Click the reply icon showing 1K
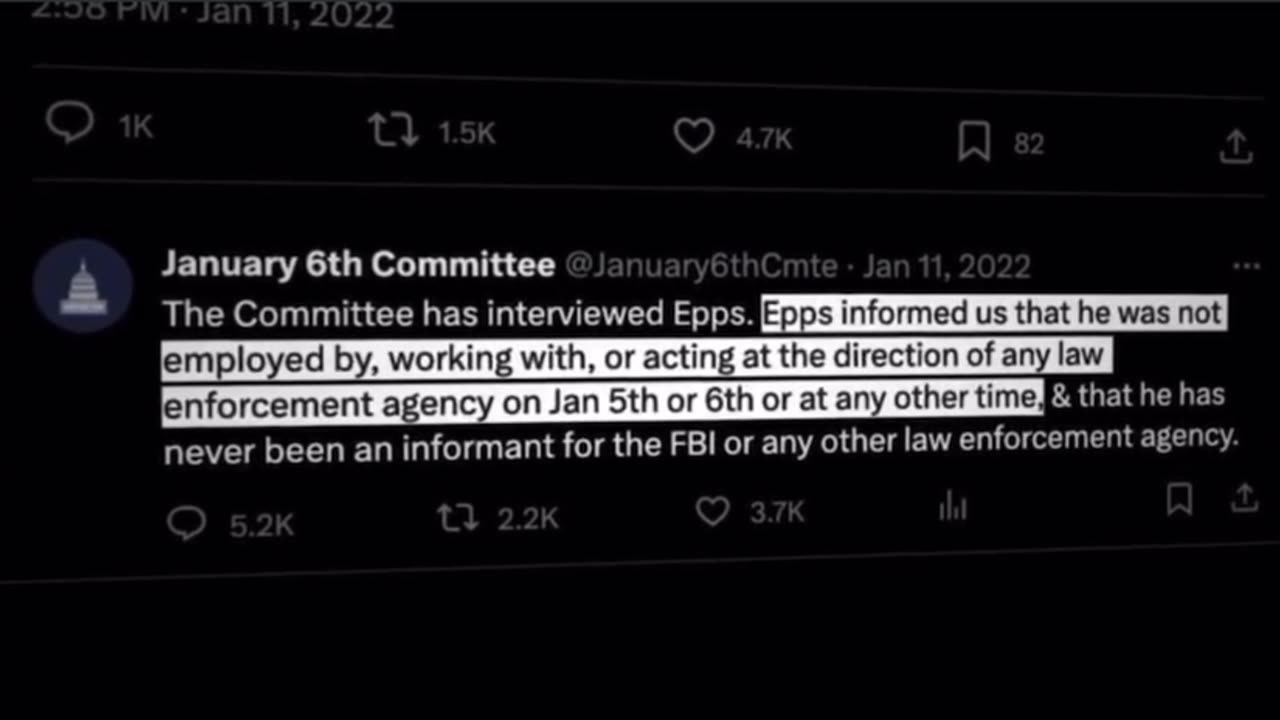Viewport: 1280px width, 720px height. pyautogui.click(x=71, y=125)
